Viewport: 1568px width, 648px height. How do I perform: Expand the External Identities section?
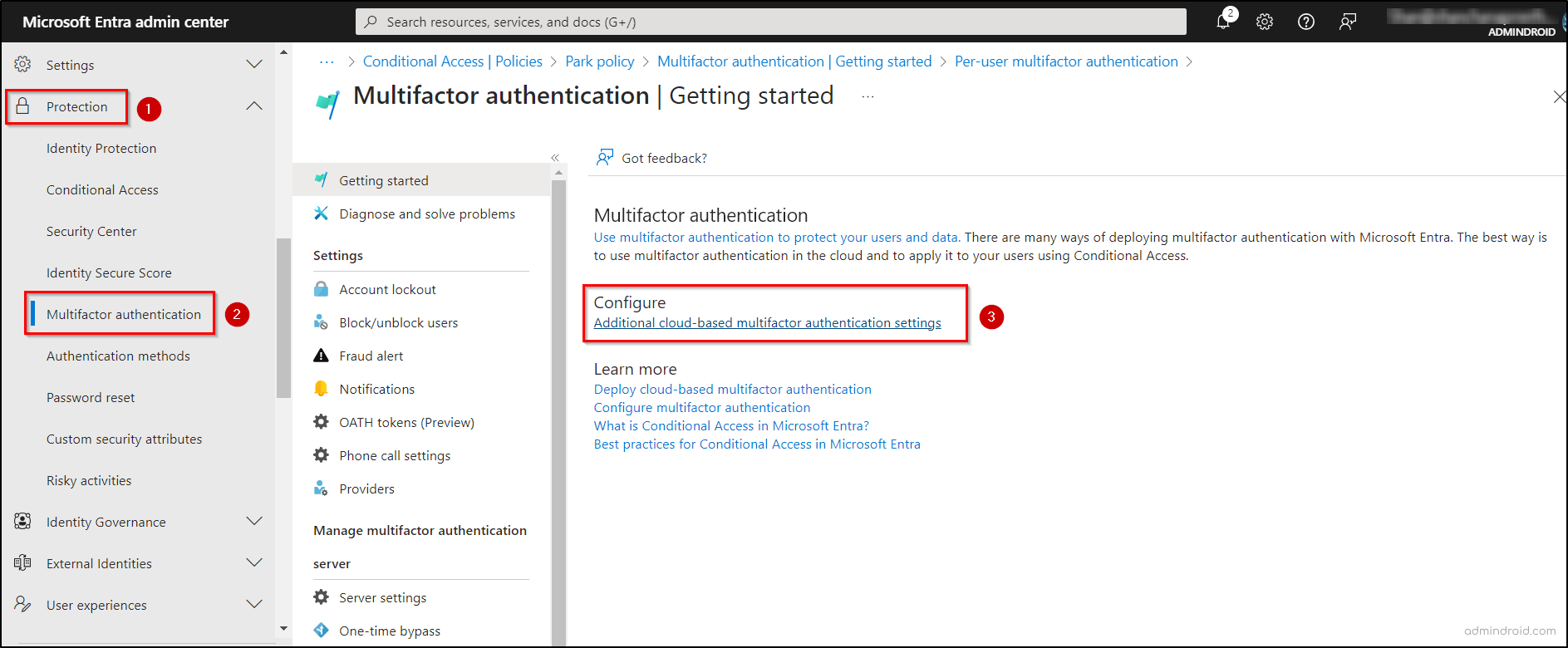coord(254,563)
